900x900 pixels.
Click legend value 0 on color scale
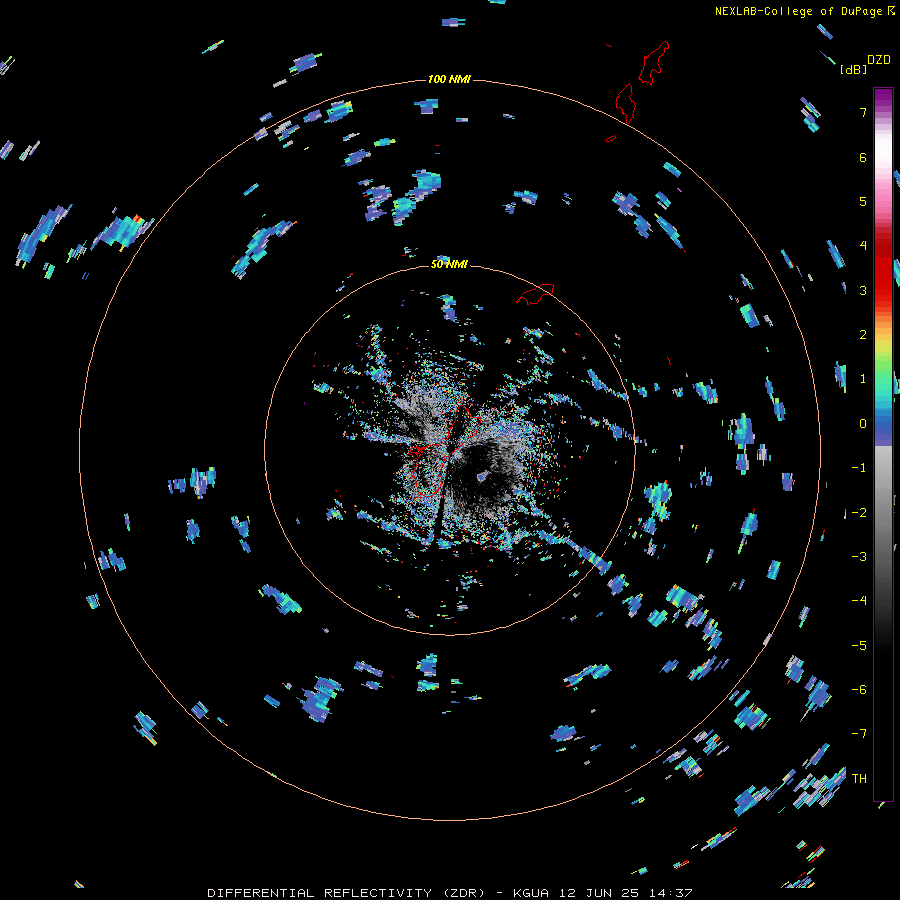863,424
